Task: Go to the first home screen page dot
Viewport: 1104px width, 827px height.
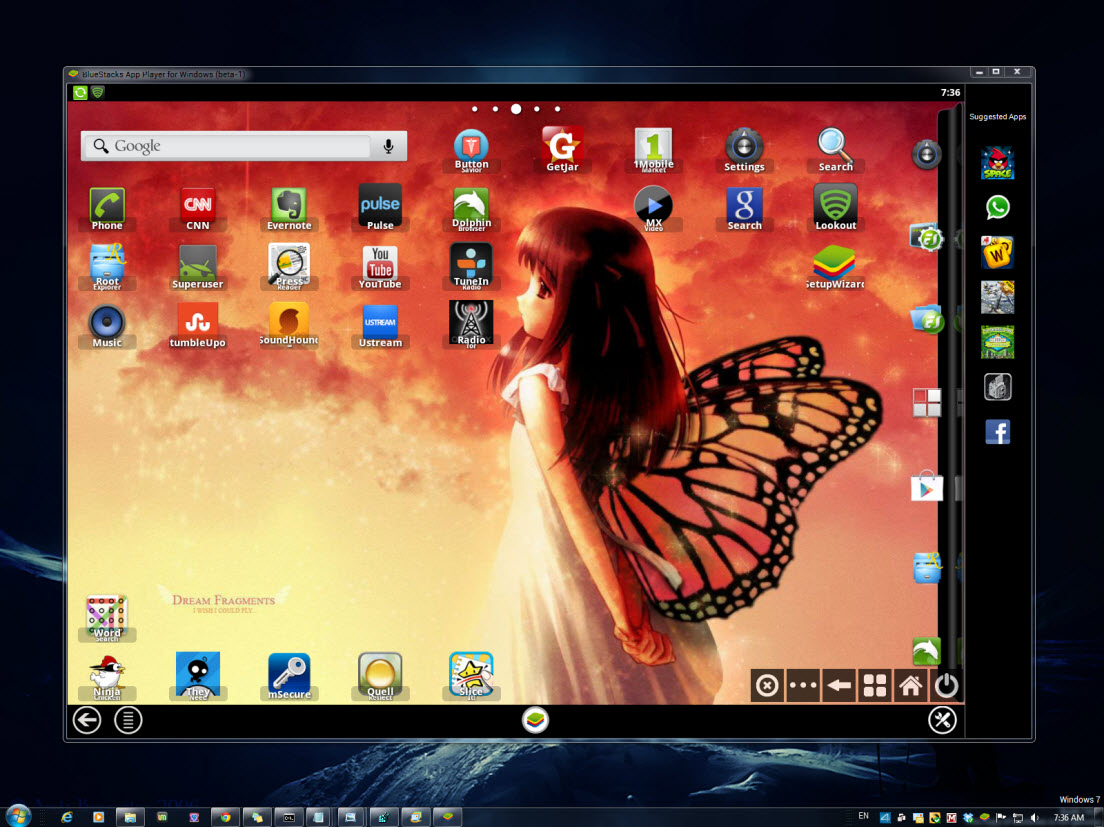Action: click(x=475, y=109)
